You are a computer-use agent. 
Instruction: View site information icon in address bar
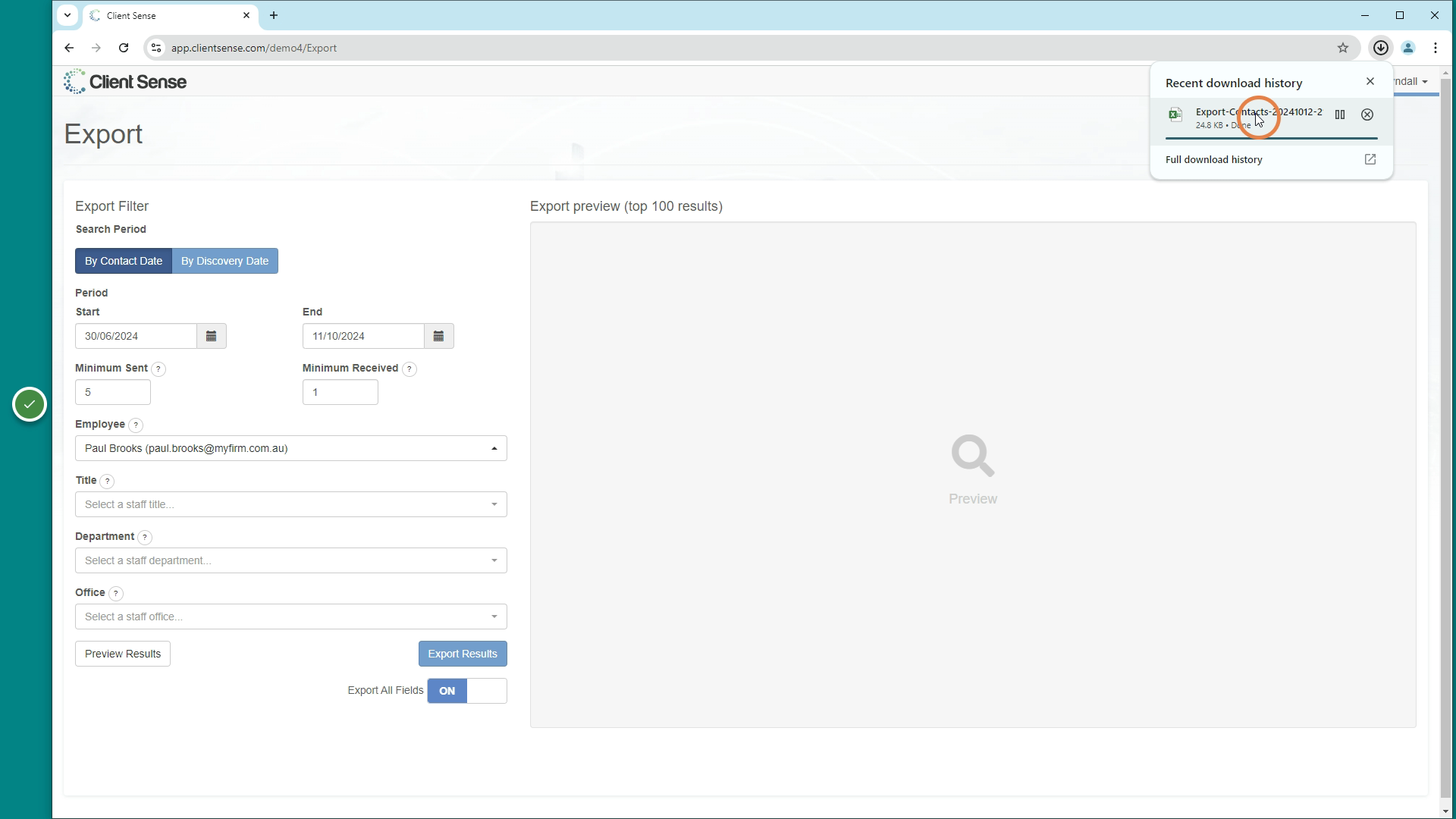point(155,48)
